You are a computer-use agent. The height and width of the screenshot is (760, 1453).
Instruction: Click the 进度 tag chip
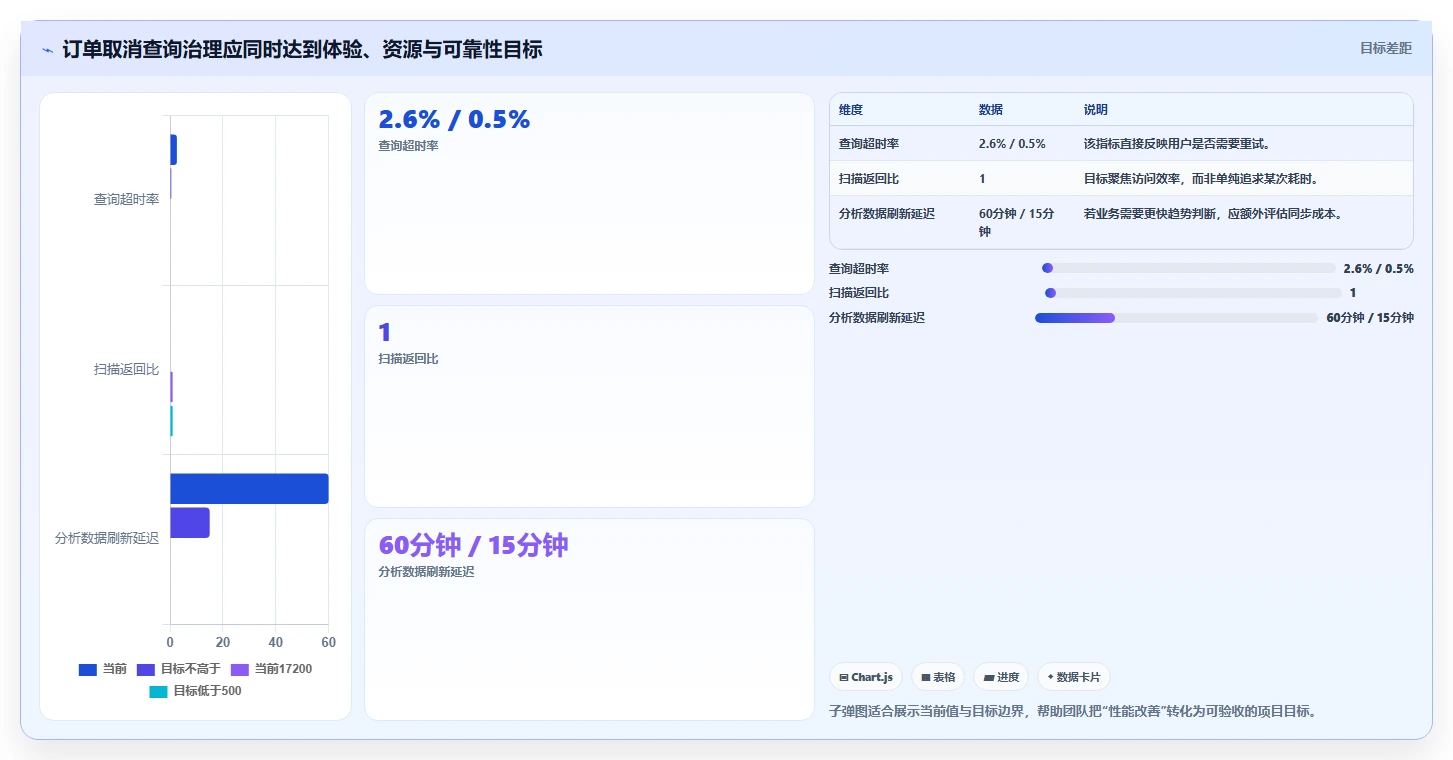pos(1001,677)
